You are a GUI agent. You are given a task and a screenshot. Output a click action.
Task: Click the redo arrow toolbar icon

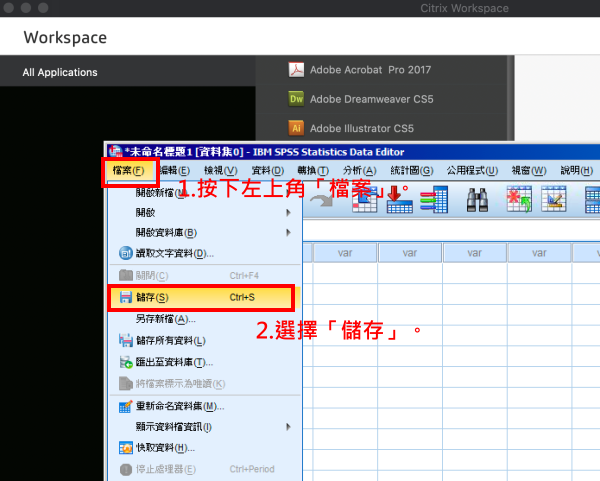(321, 200)
